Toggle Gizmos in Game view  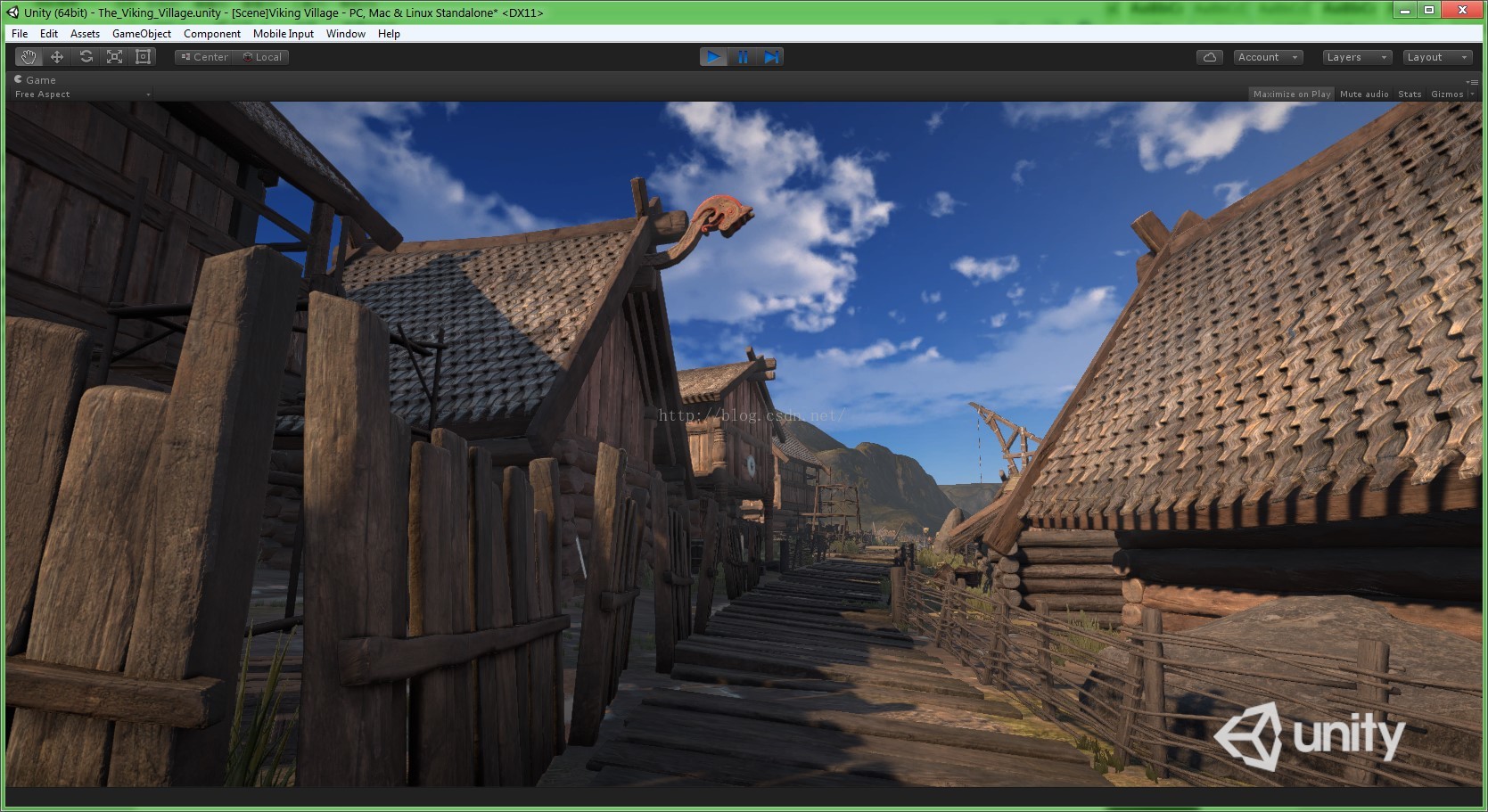(x=1446, y=94)
